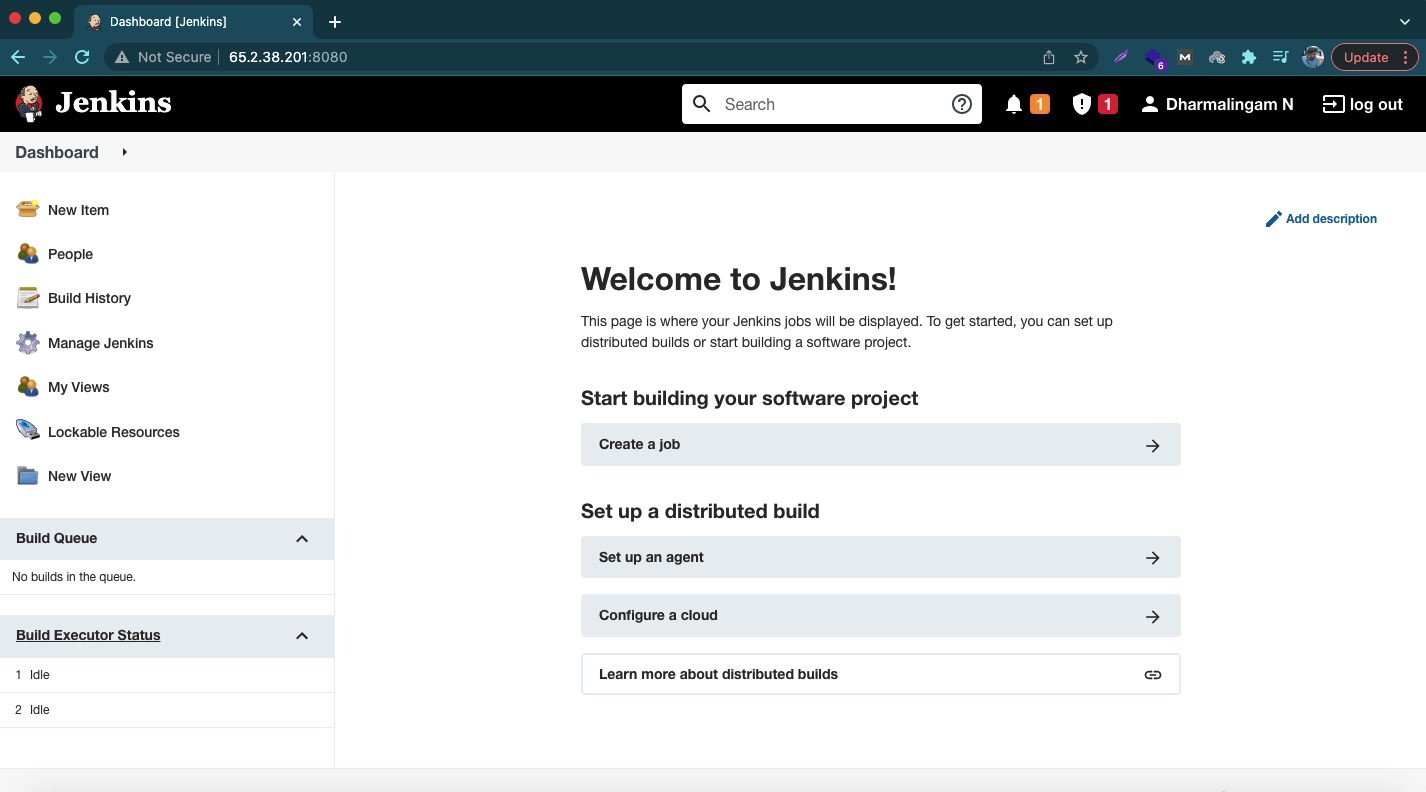
Task: Click the 'No builds in the queue.' text
Action: pos(74,577)
